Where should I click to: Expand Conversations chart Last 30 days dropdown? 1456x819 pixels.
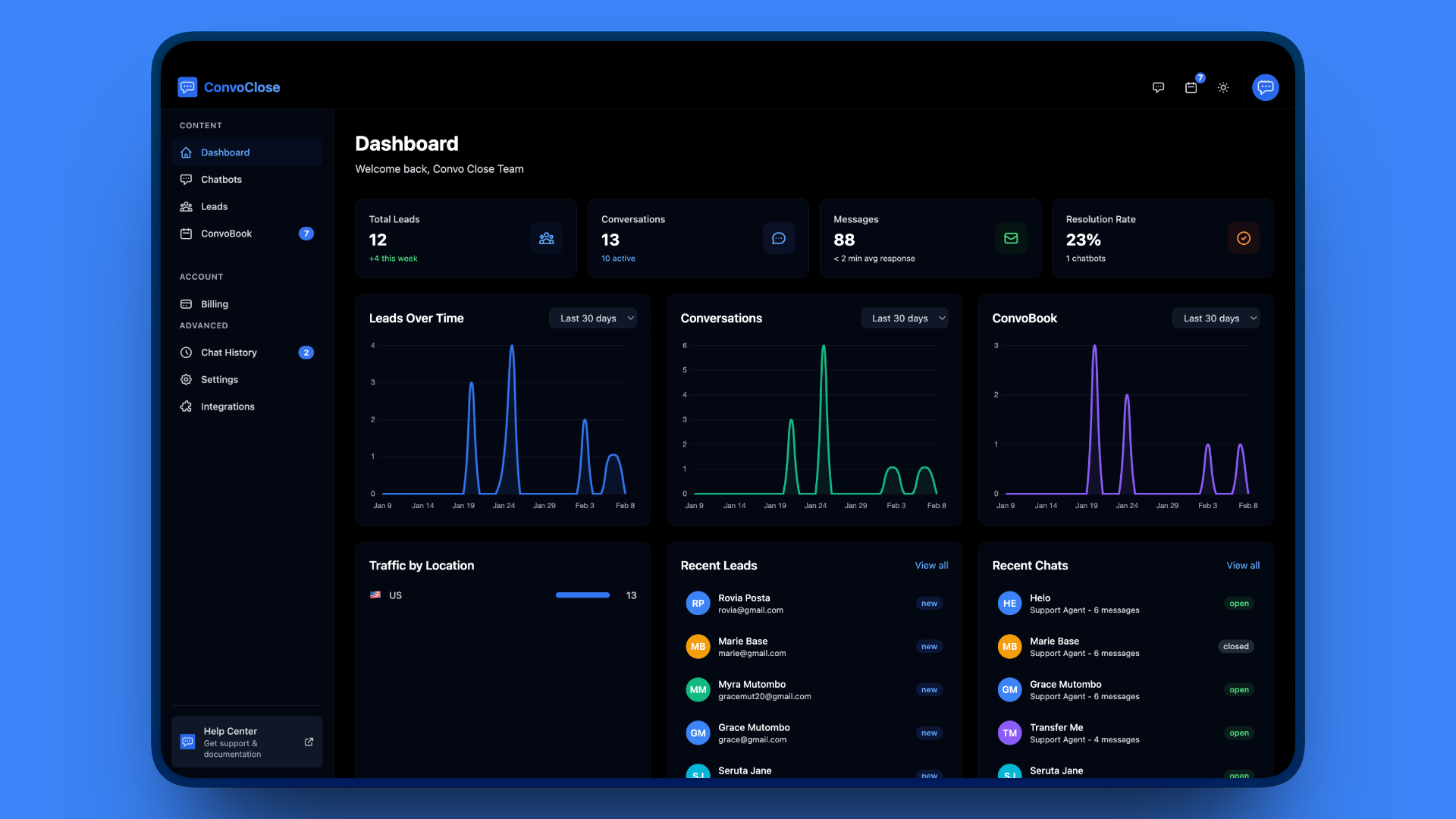[905, 318]
